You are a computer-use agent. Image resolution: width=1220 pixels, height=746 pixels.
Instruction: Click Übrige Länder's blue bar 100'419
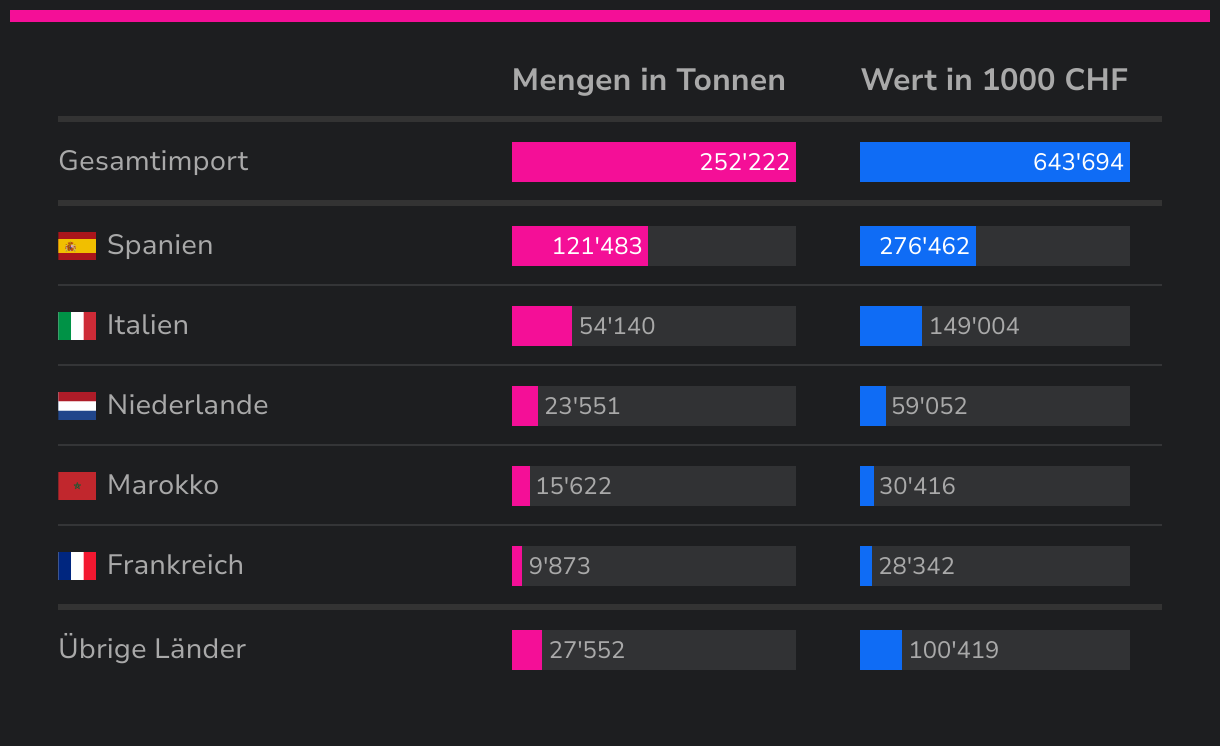click(881, 650)
